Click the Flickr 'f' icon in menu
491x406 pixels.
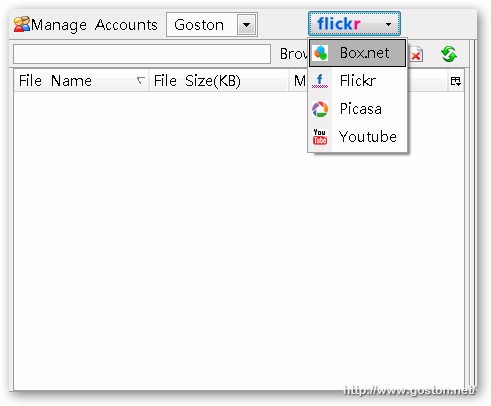(x=320, y=81)
